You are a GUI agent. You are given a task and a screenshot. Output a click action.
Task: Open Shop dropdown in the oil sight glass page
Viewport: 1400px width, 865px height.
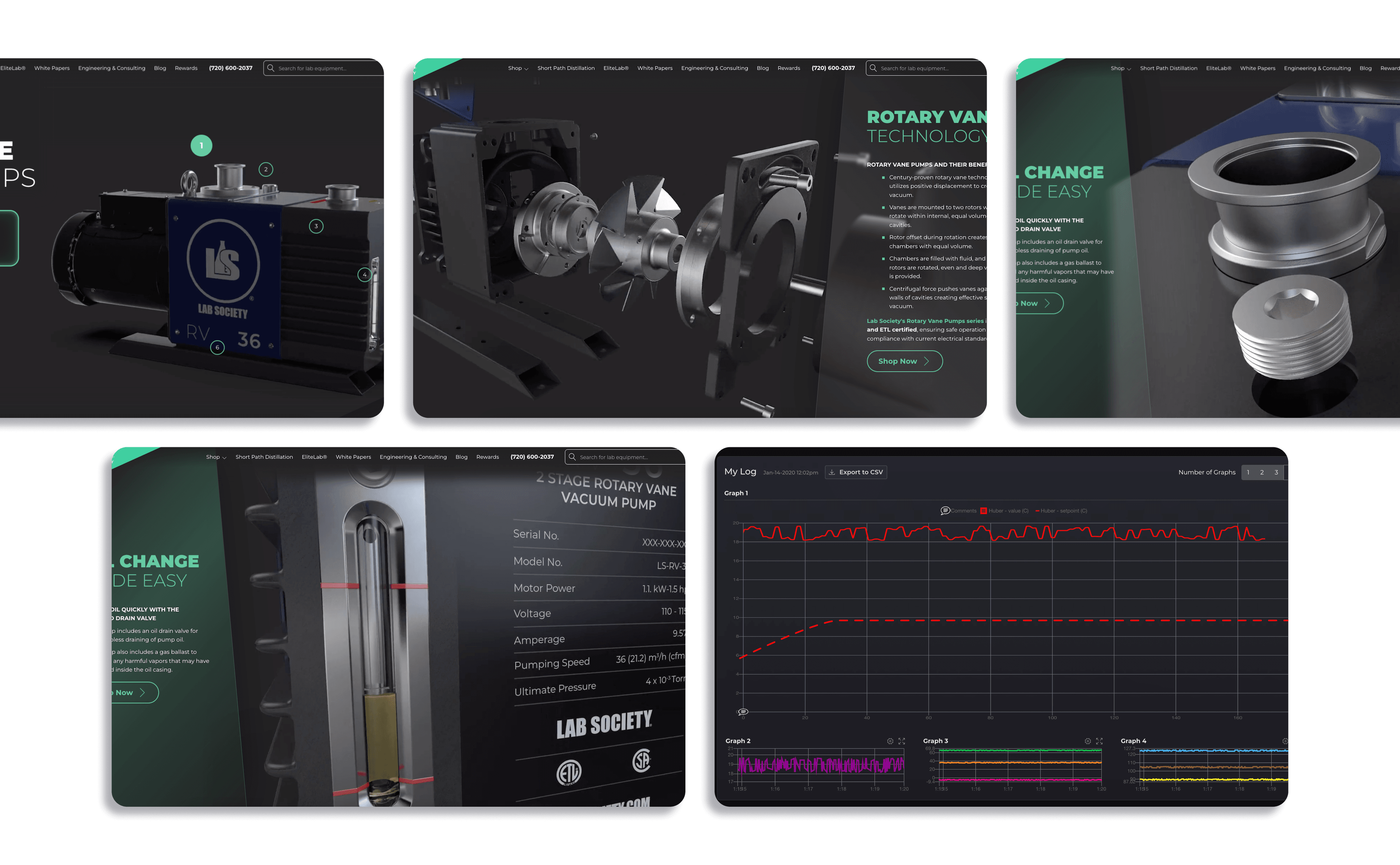pyautogui.click(x=216, y=457)
